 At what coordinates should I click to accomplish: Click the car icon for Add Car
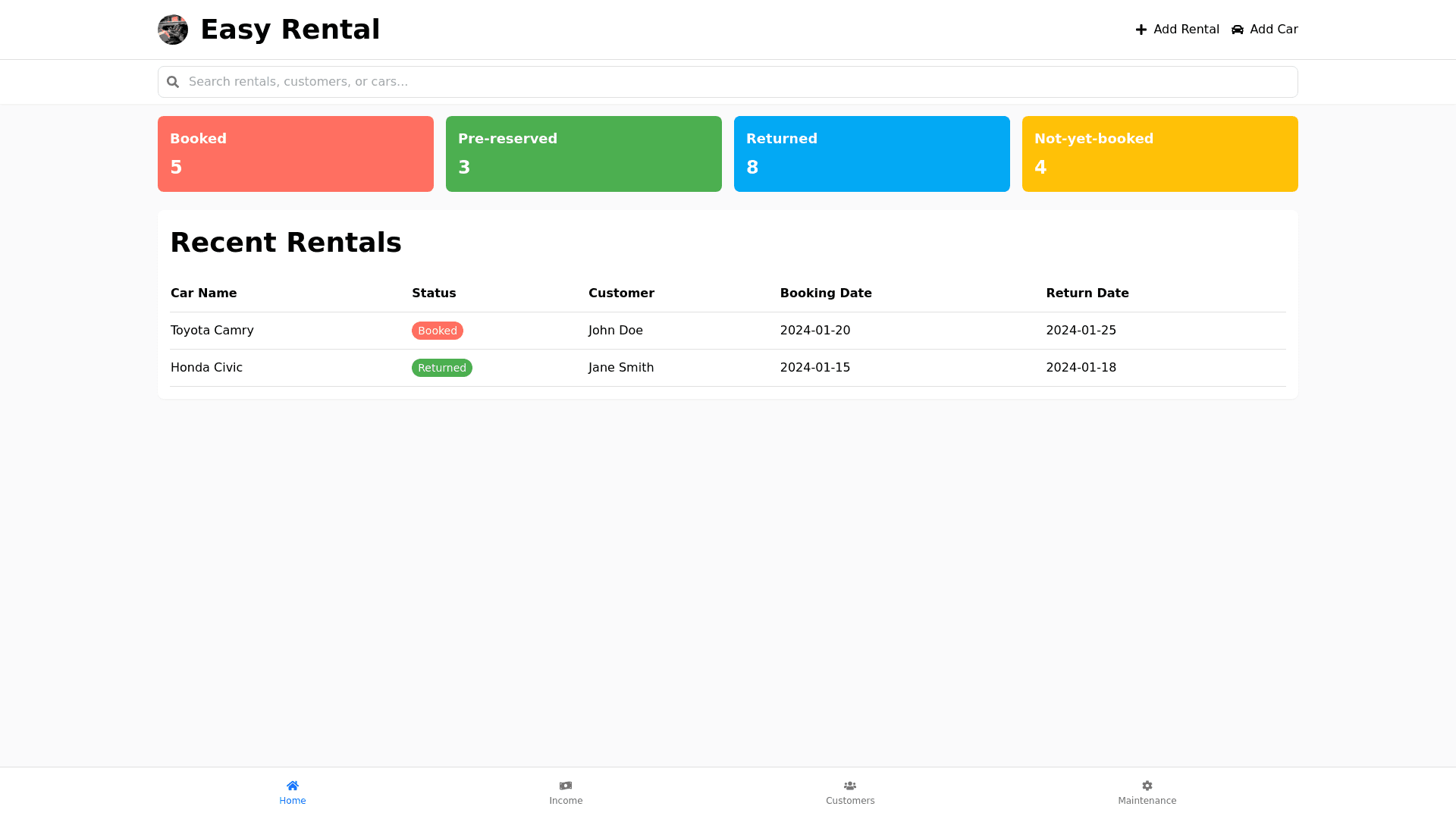tap(1238, 30)
